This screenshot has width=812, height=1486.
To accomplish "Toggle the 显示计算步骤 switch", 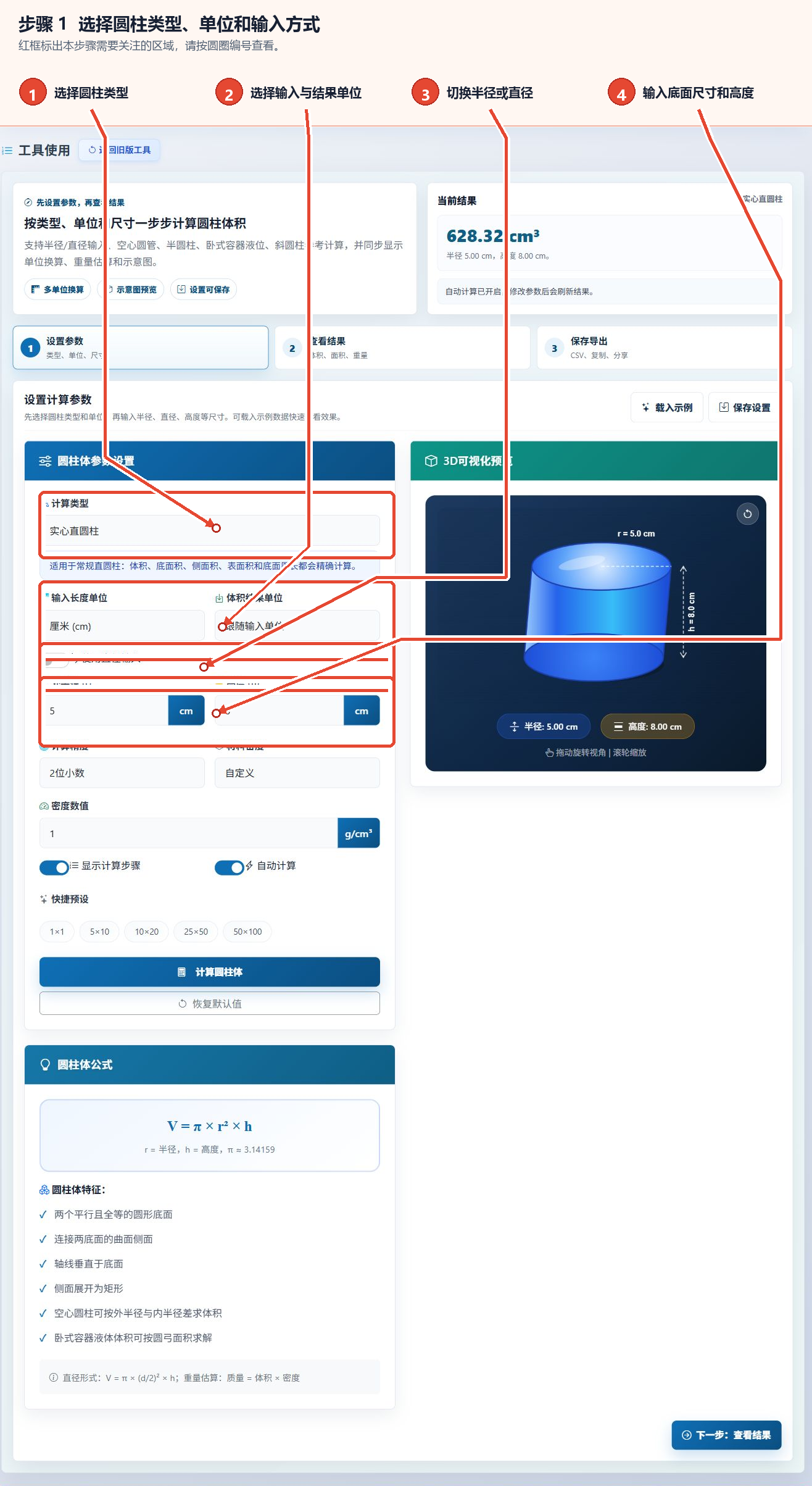I will [54, 867].
